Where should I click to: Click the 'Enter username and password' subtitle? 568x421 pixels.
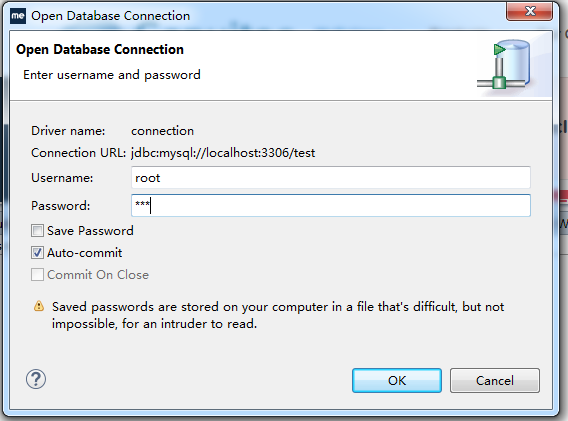click(112, 75)
